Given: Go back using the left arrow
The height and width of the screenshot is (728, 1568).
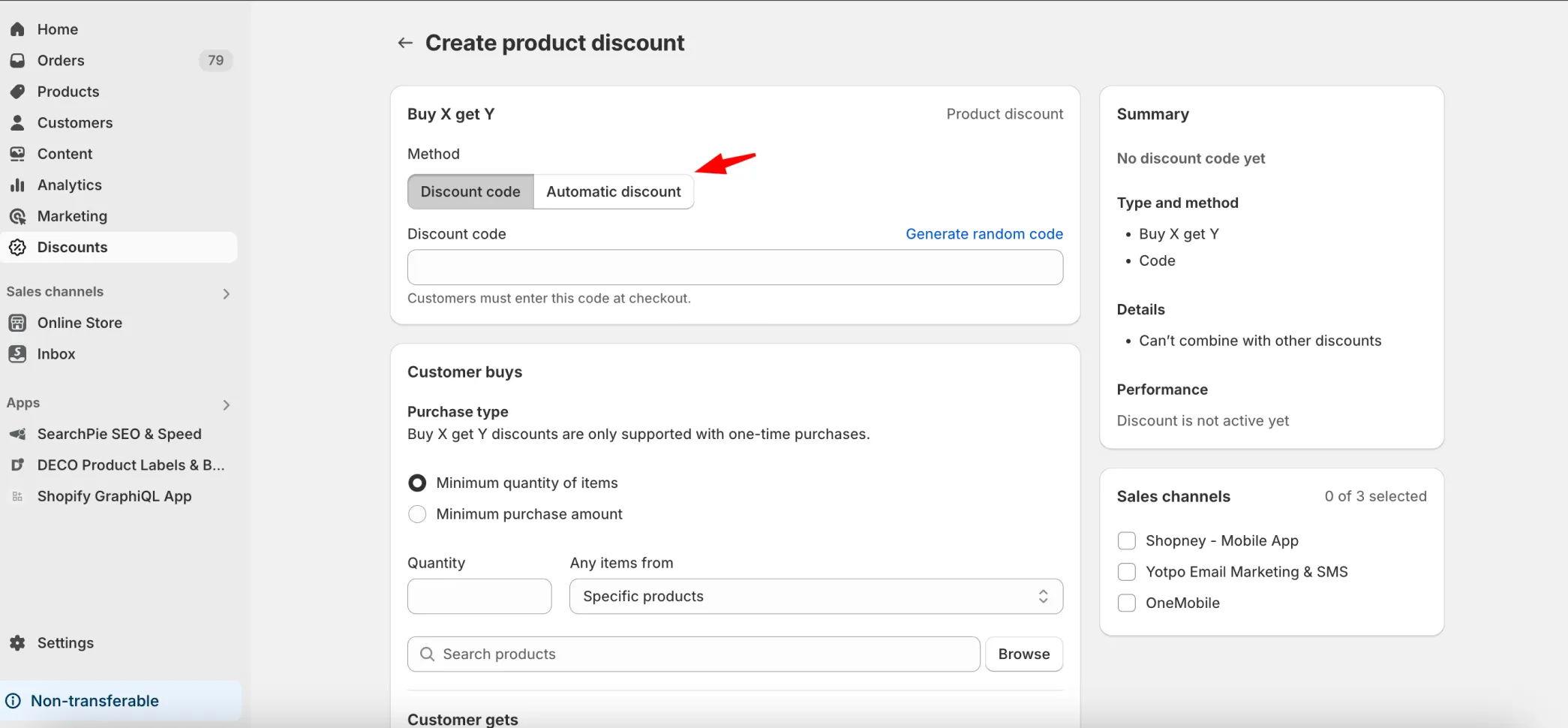Looking at the screenshot, I should [405, 43].
